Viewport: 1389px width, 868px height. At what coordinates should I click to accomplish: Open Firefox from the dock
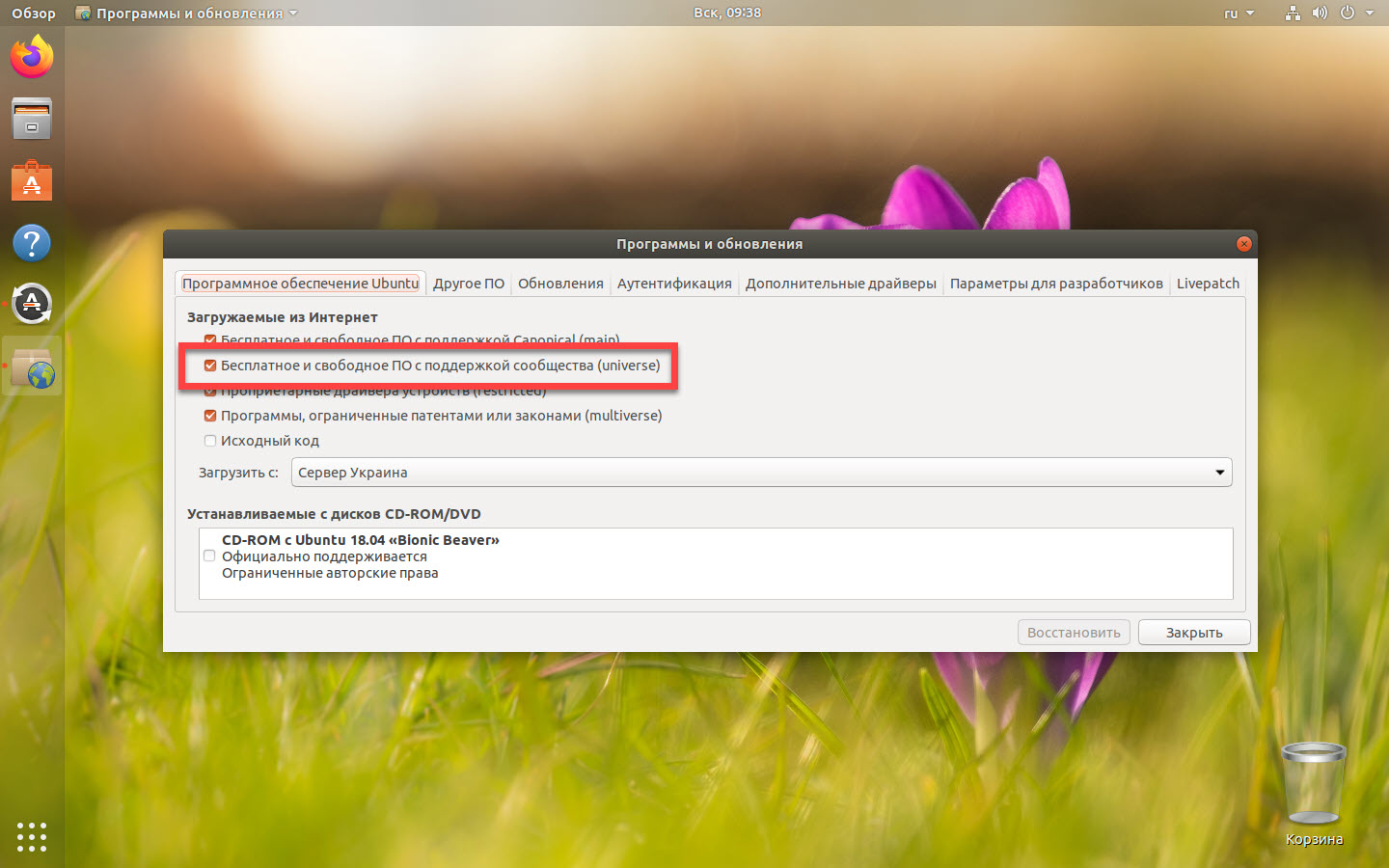[x=32, y=57]
